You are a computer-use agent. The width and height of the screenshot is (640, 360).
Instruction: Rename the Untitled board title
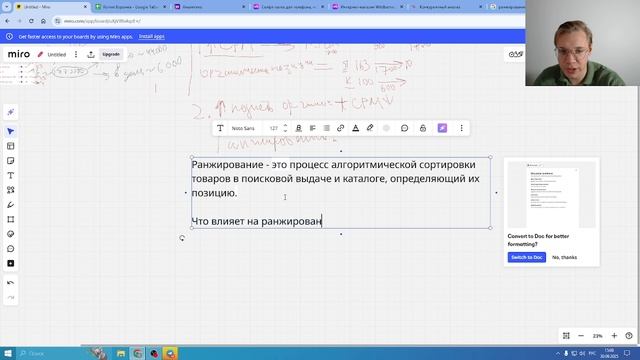click(x=56, y=54)
